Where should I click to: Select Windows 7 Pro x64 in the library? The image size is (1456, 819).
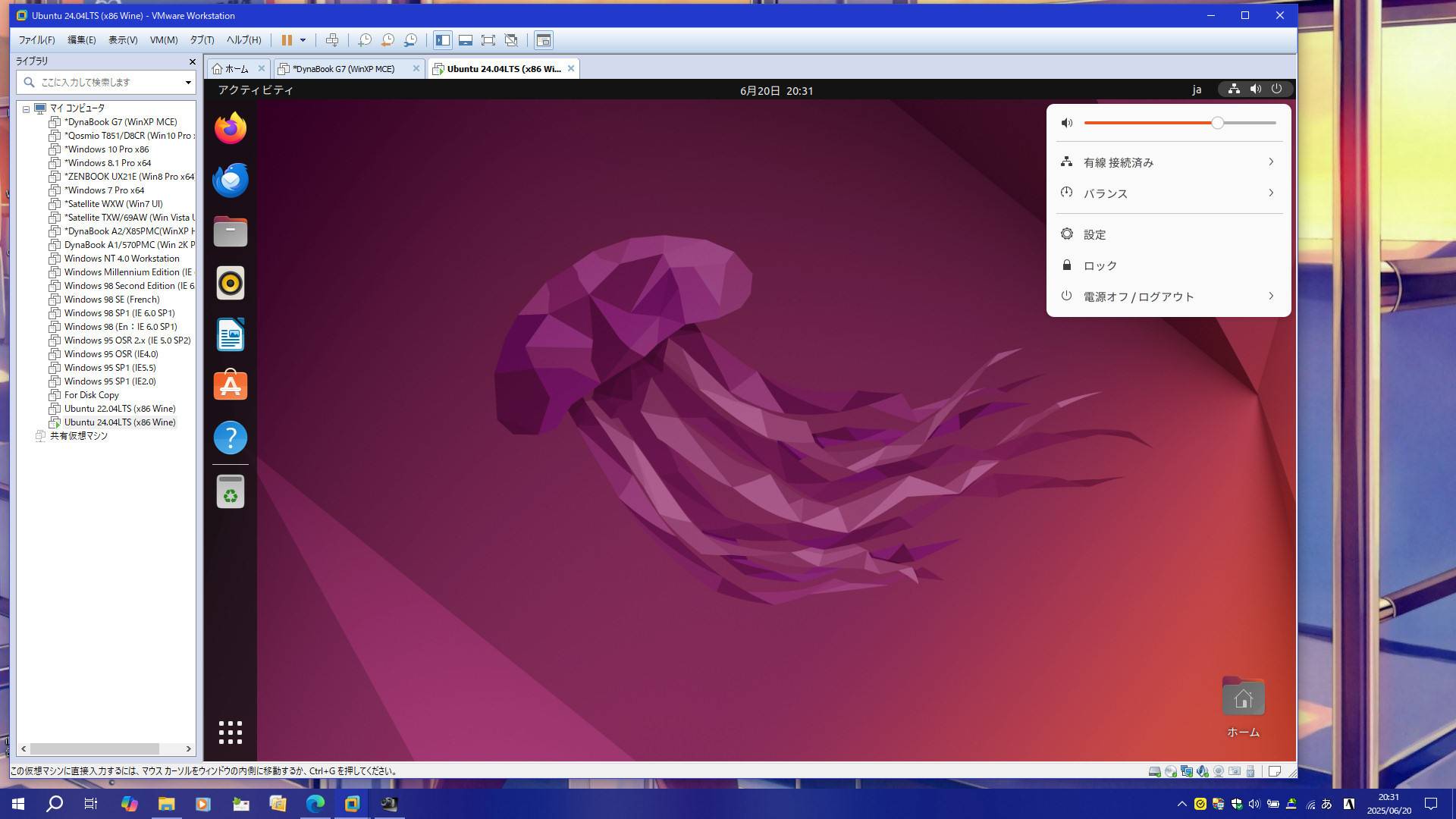point(104,190)
